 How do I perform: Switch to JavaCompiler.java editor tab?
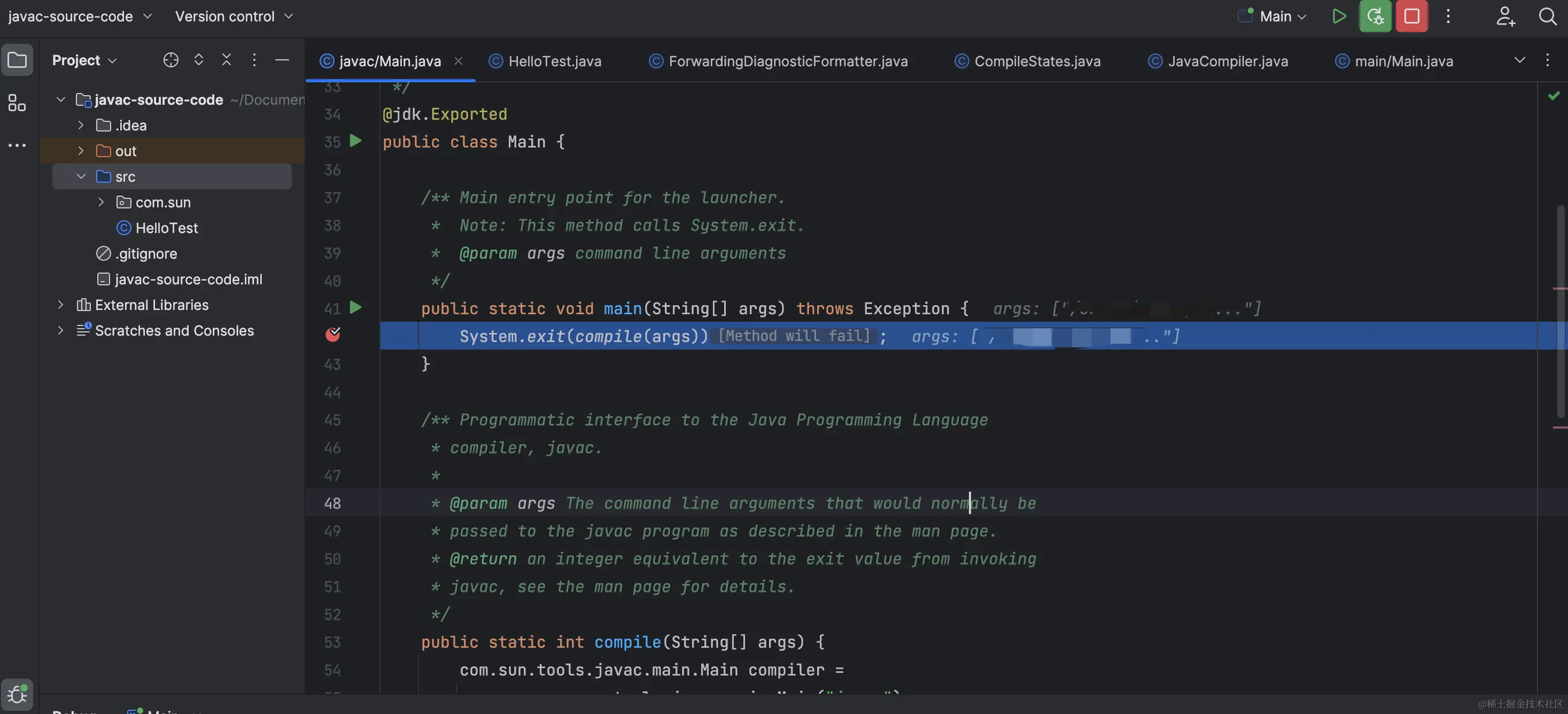(x=1227, y=61)
